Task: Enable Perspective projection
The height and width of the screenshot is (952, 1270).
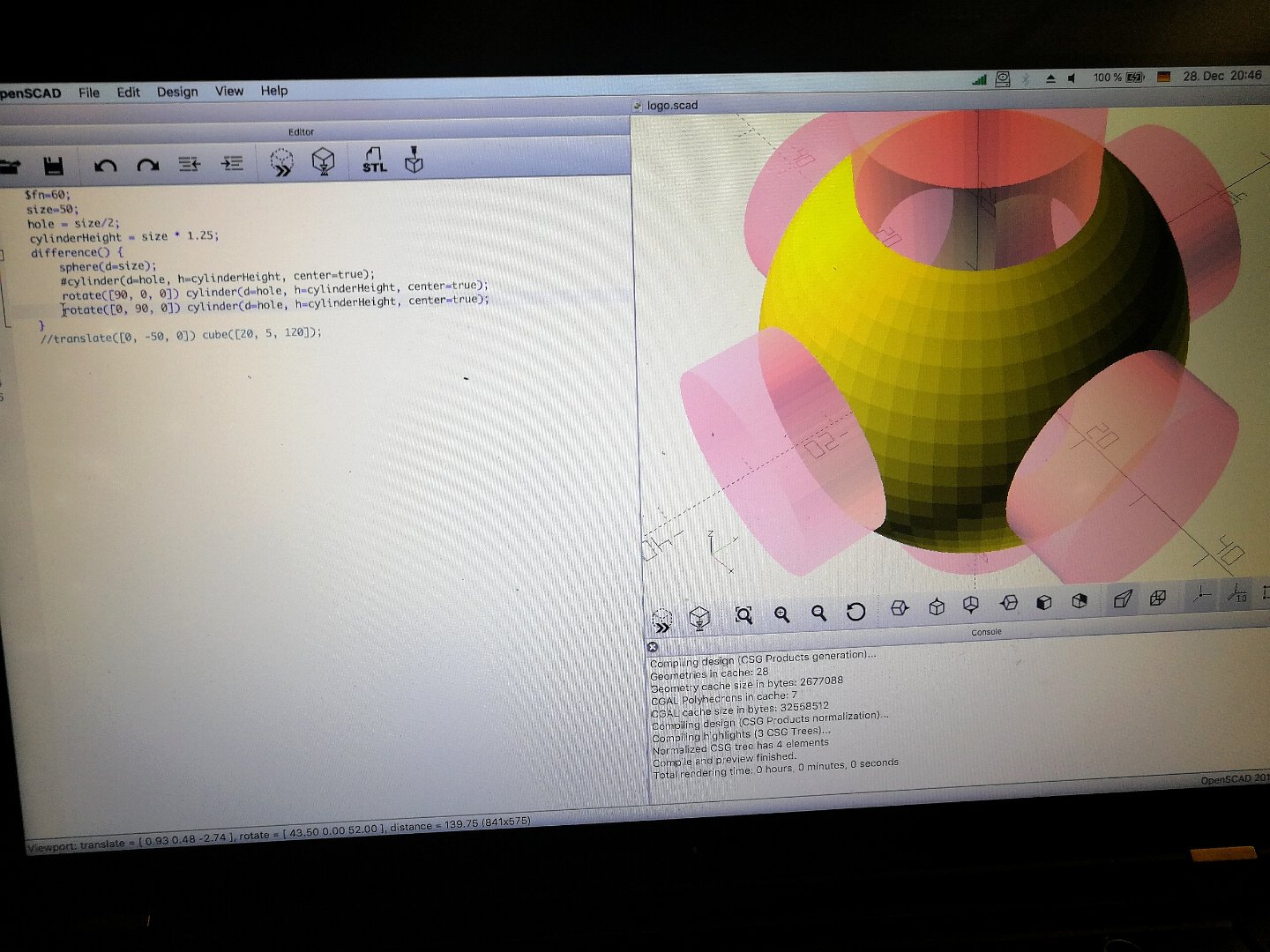Action: click(1123, 599)
